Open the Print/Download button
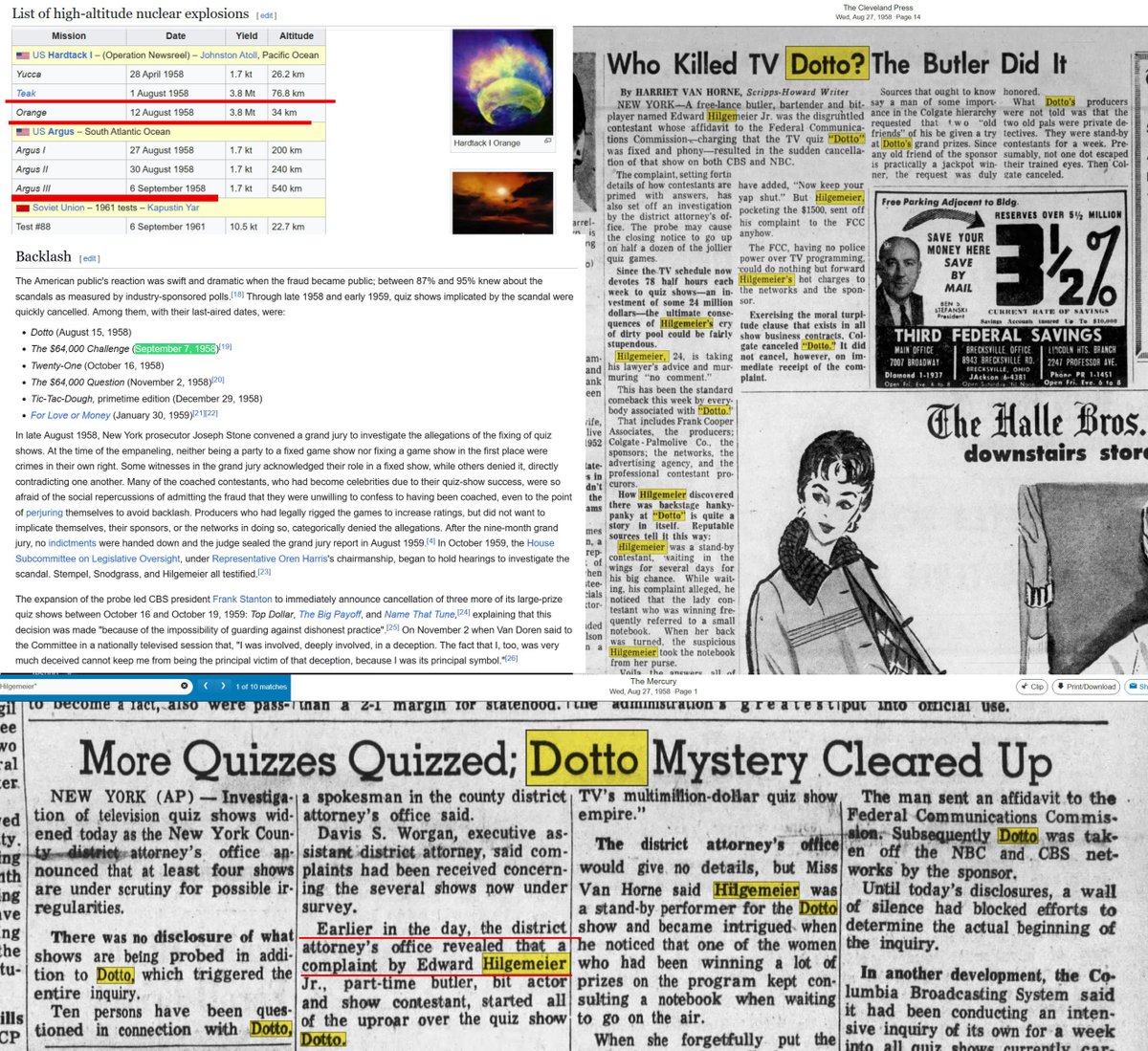Image resolution: width=1148 pixels, height=1051 pixels. [x=1085, y=687]
